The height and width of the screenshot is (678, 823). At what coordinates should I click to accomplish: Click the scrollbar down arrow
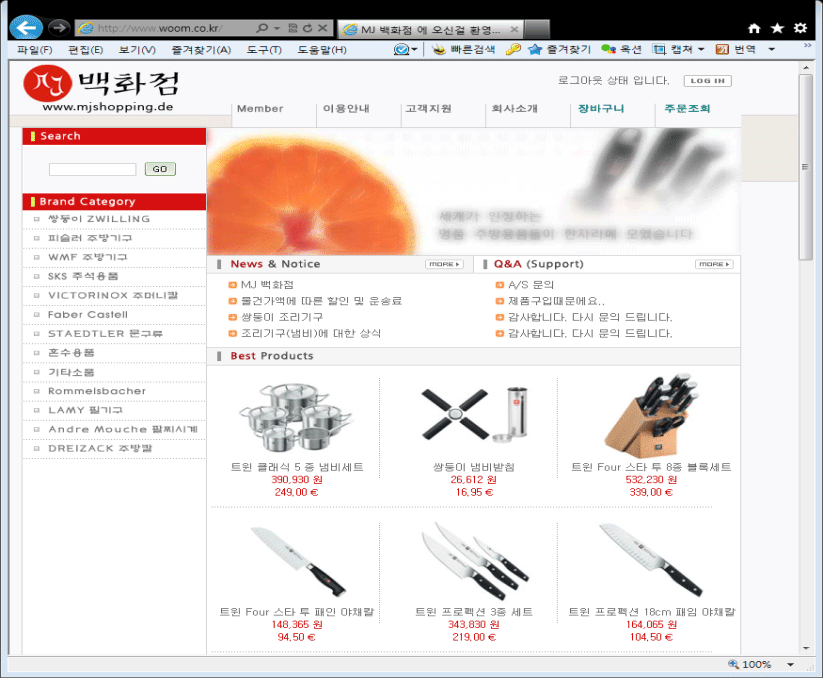coord(806,648)
